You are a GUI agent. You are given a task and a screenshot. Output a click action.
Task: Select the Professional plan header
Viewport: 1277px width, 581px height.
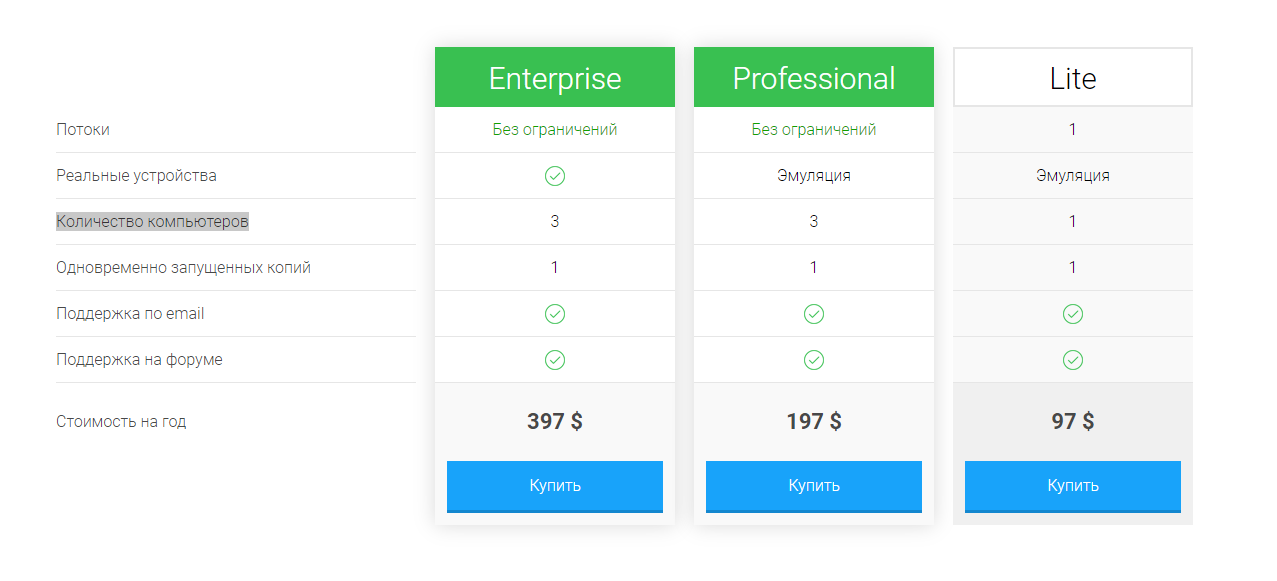[x=814, y=78]
